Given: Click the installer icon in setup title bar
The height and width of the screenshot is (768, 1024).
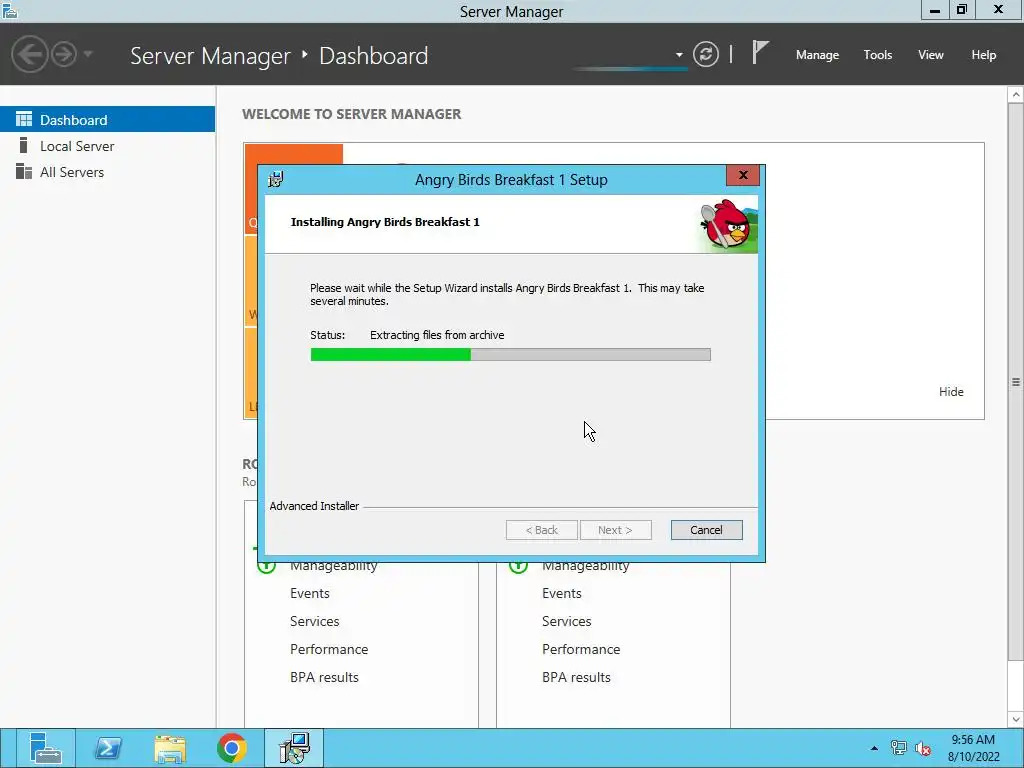Looking at the screenshot, I should point(276,179).
